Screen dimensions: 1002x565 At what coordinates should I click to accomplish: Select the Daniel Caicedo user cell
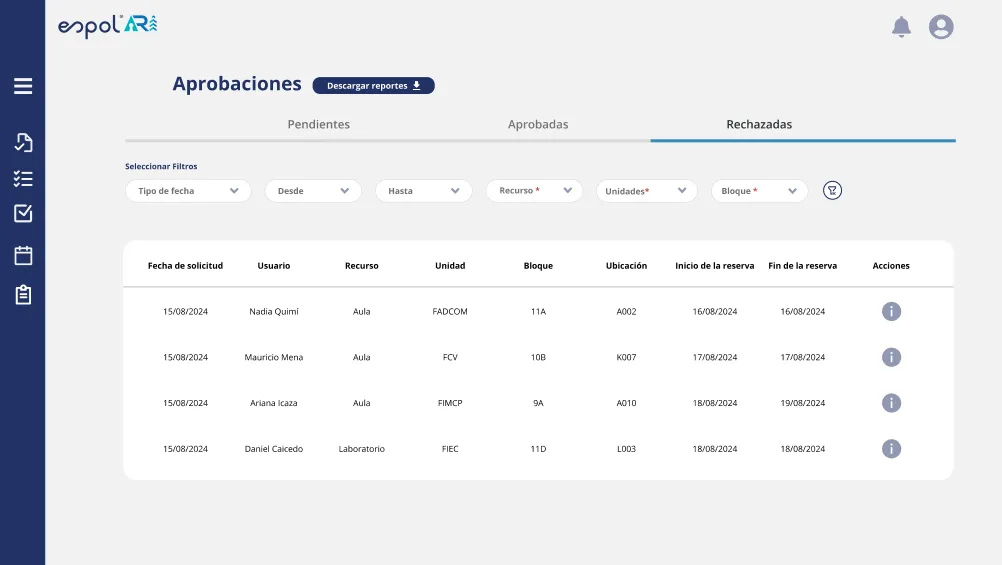tap(274, 449)
